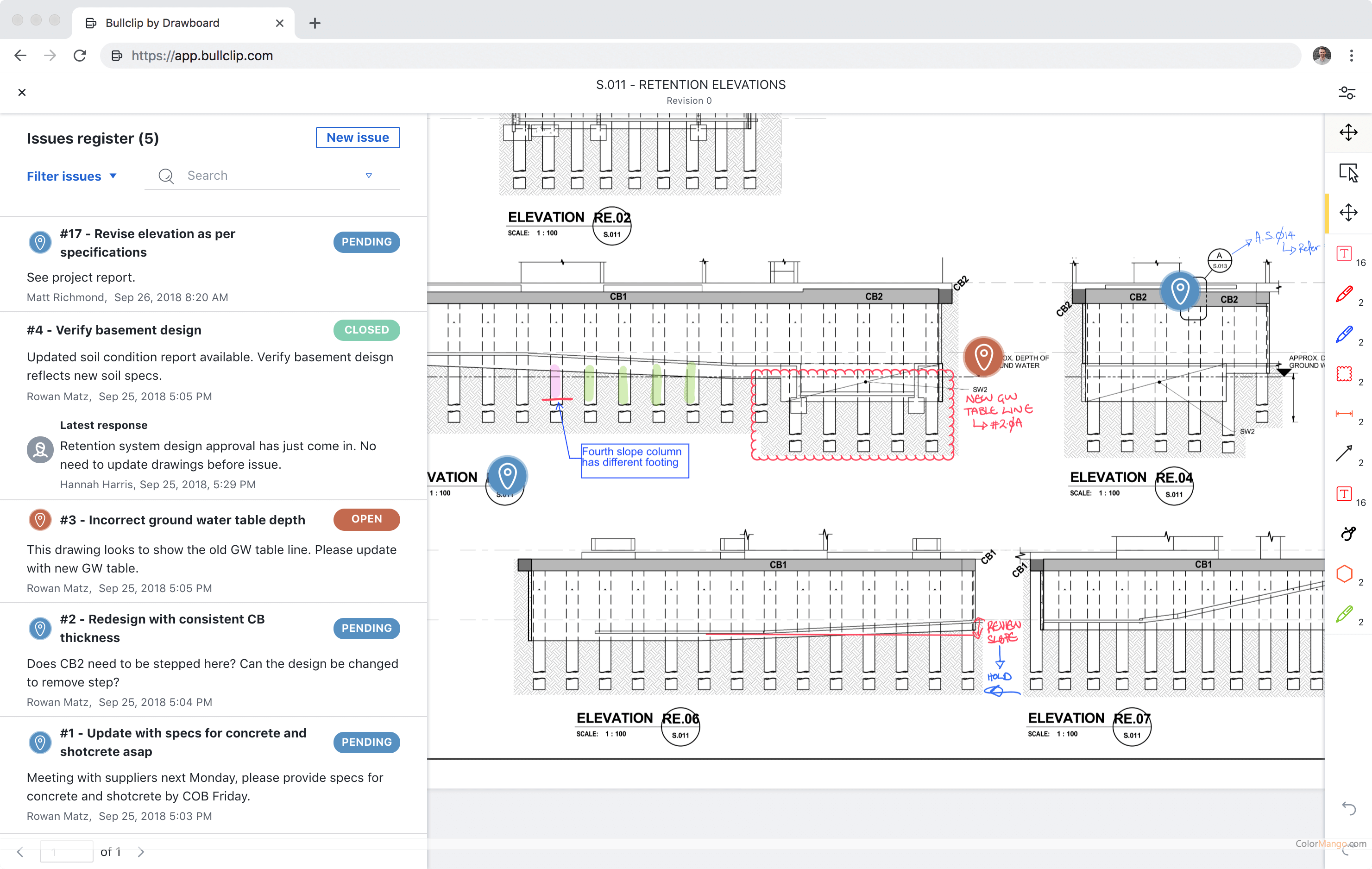Expand the Filter issues dropdown

point(72,176)
